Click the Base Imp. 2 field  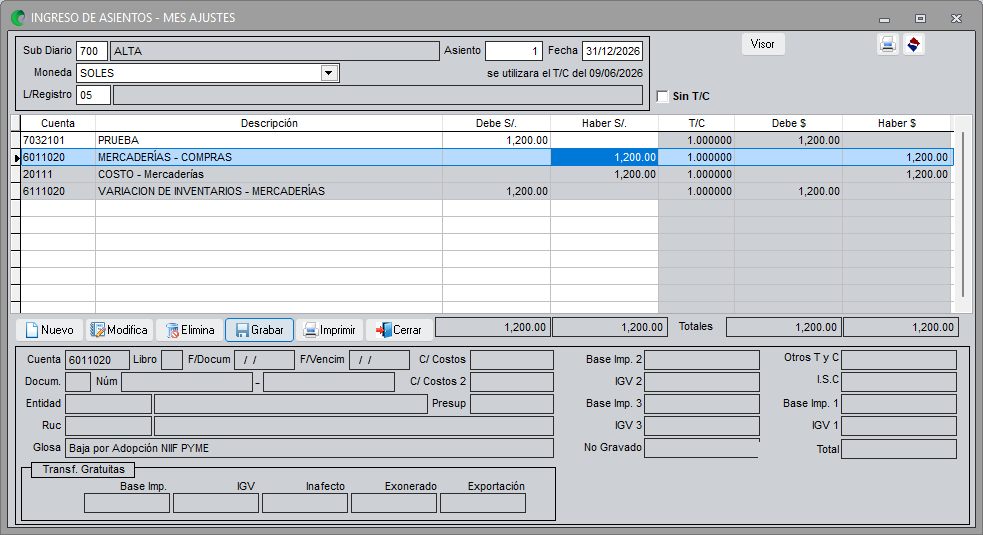click(702, 360)
